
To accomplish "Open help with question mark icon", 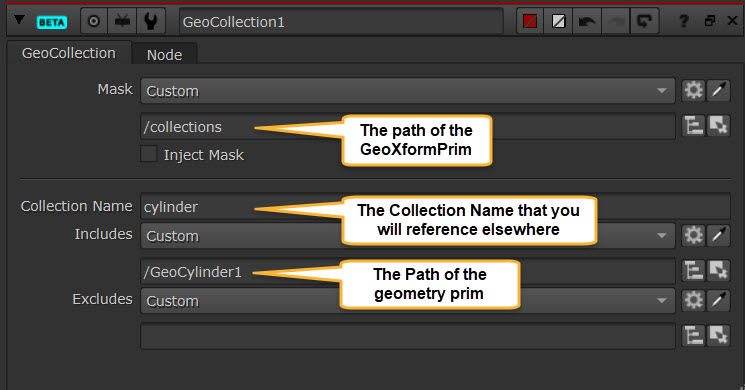I will point(683,21).
